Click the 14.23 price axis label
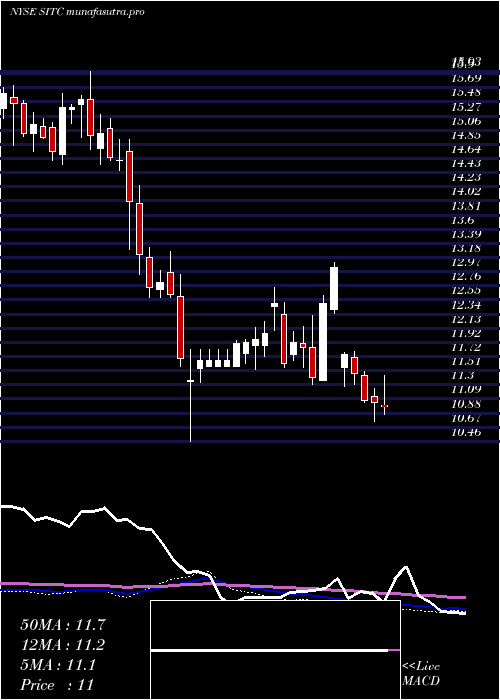500x700 pixels. coord(466,177)
